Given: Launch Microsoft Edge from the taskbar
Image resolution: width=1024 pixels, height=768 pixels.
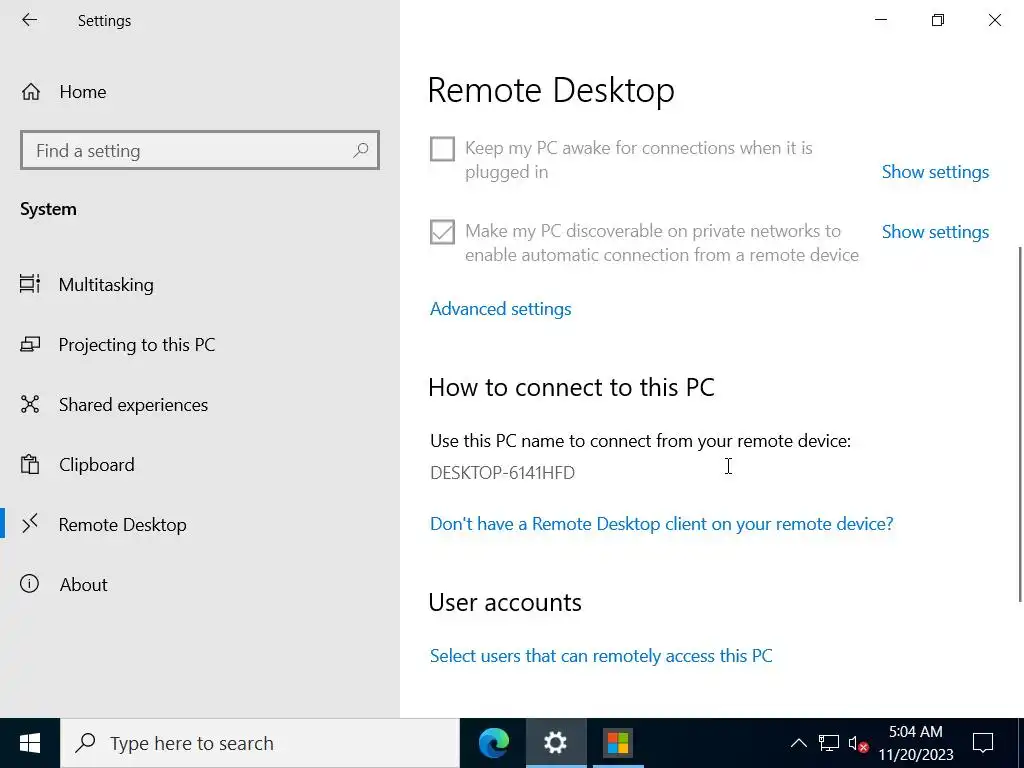Looking at the screenshot, I should (x=494, y=743).
